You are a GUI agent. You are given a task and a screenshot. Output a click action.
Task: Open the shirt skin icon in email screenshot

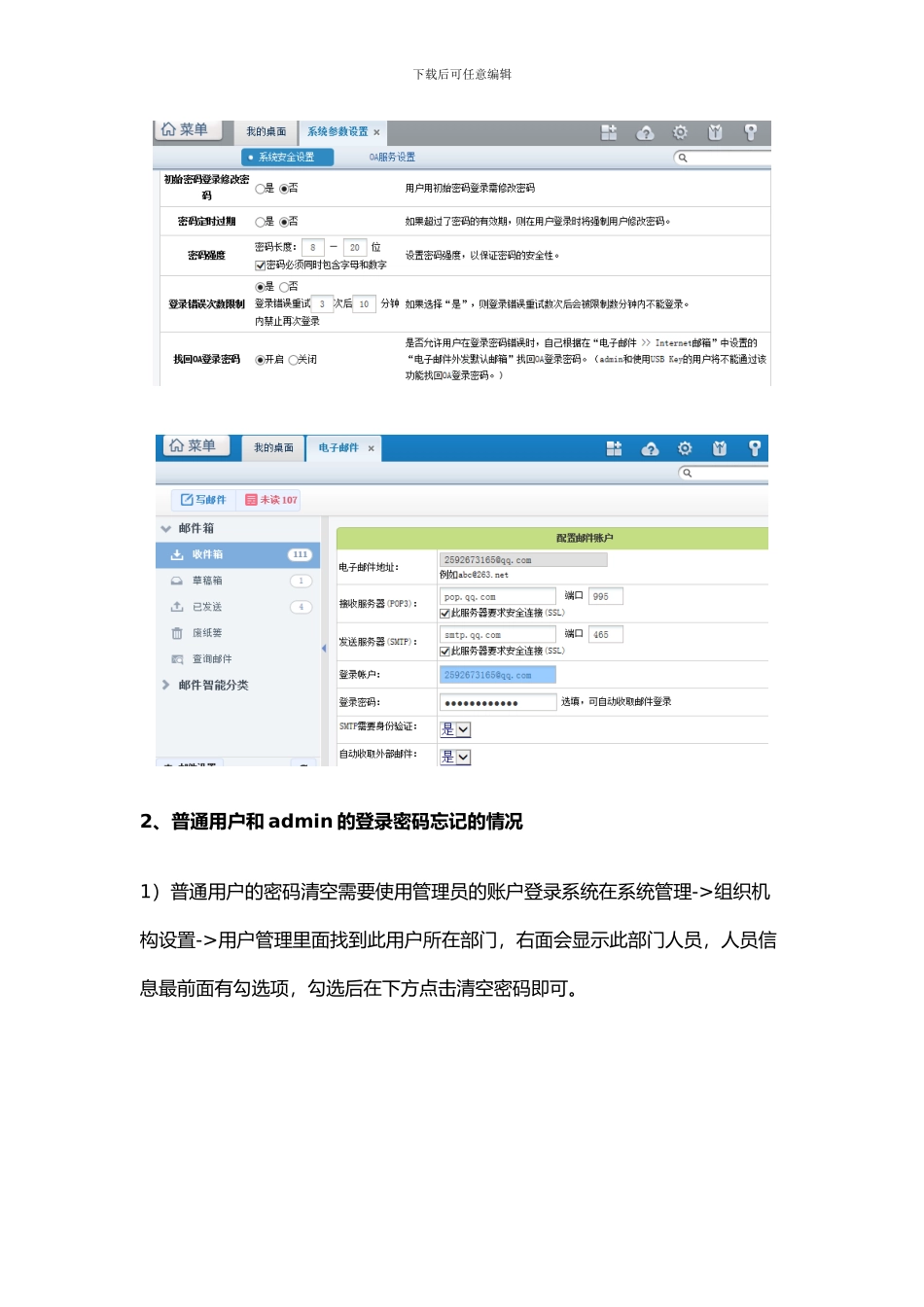coord(720,448)
